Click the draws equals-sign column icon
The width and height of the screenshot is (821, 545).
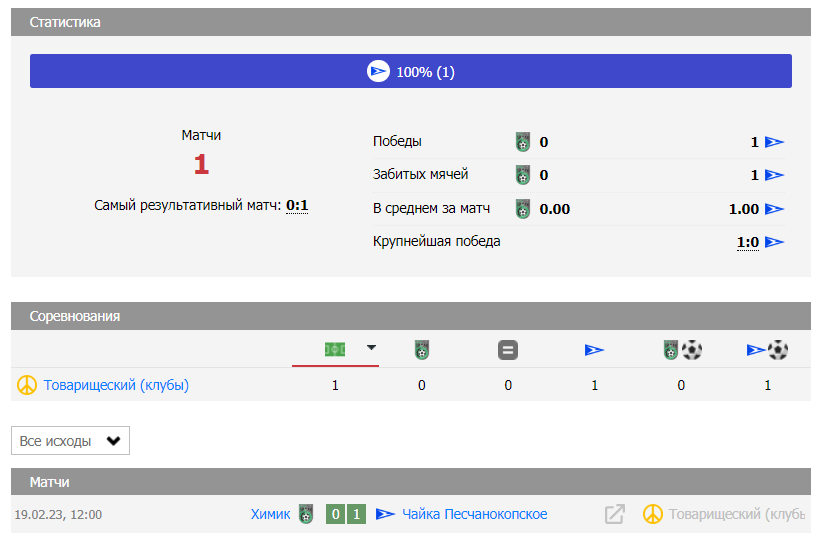point(508,350)
